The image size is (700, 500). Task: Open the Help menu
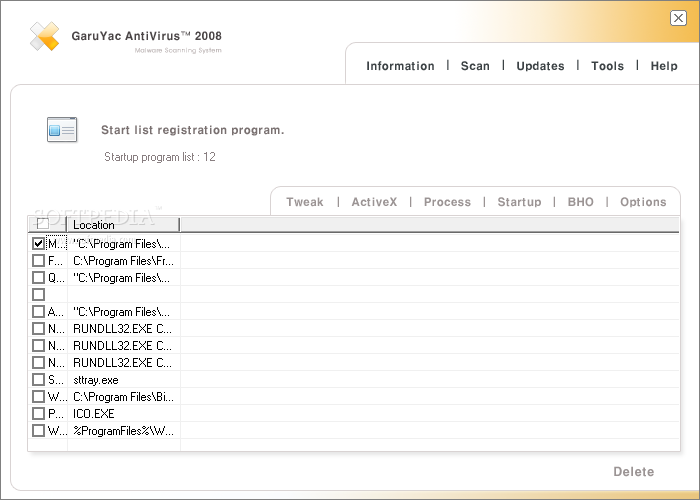pyautogui.click(x=664, y=66)
